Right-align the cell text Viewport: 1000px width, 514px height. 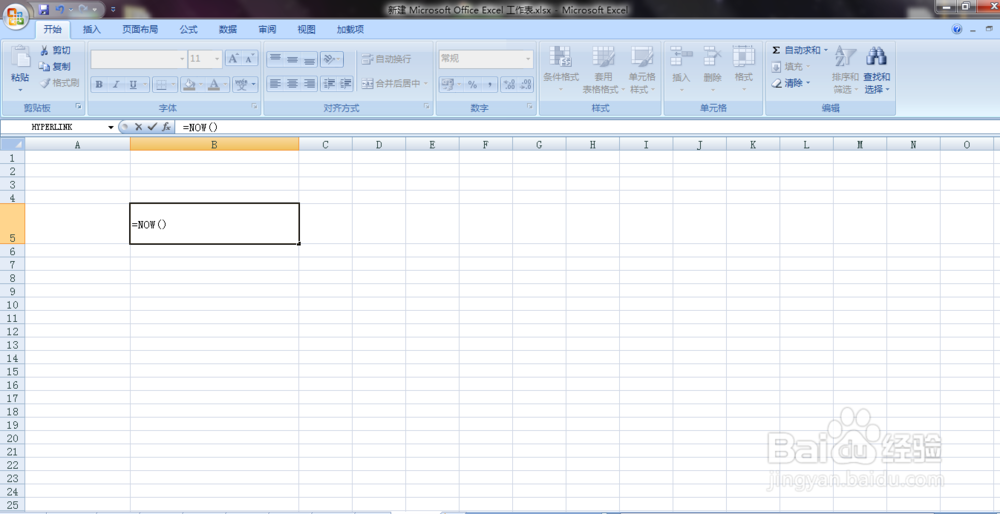[309, 84]
